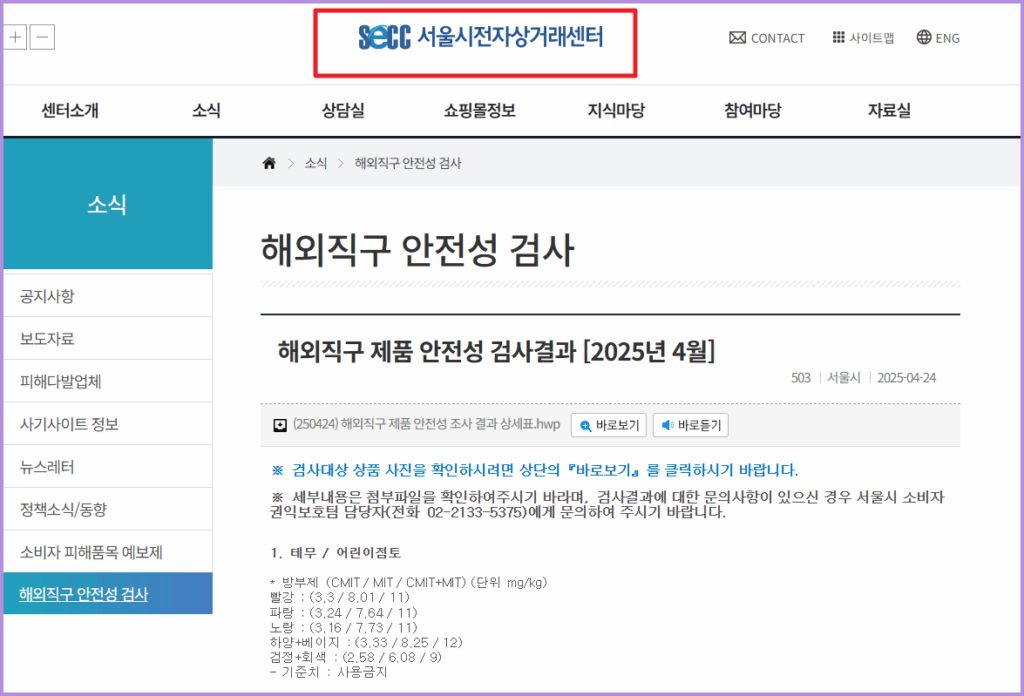Screen dimensions: 1024x696
Task: Select 공지사항 in the sidebar
Action: click(108, 296)
